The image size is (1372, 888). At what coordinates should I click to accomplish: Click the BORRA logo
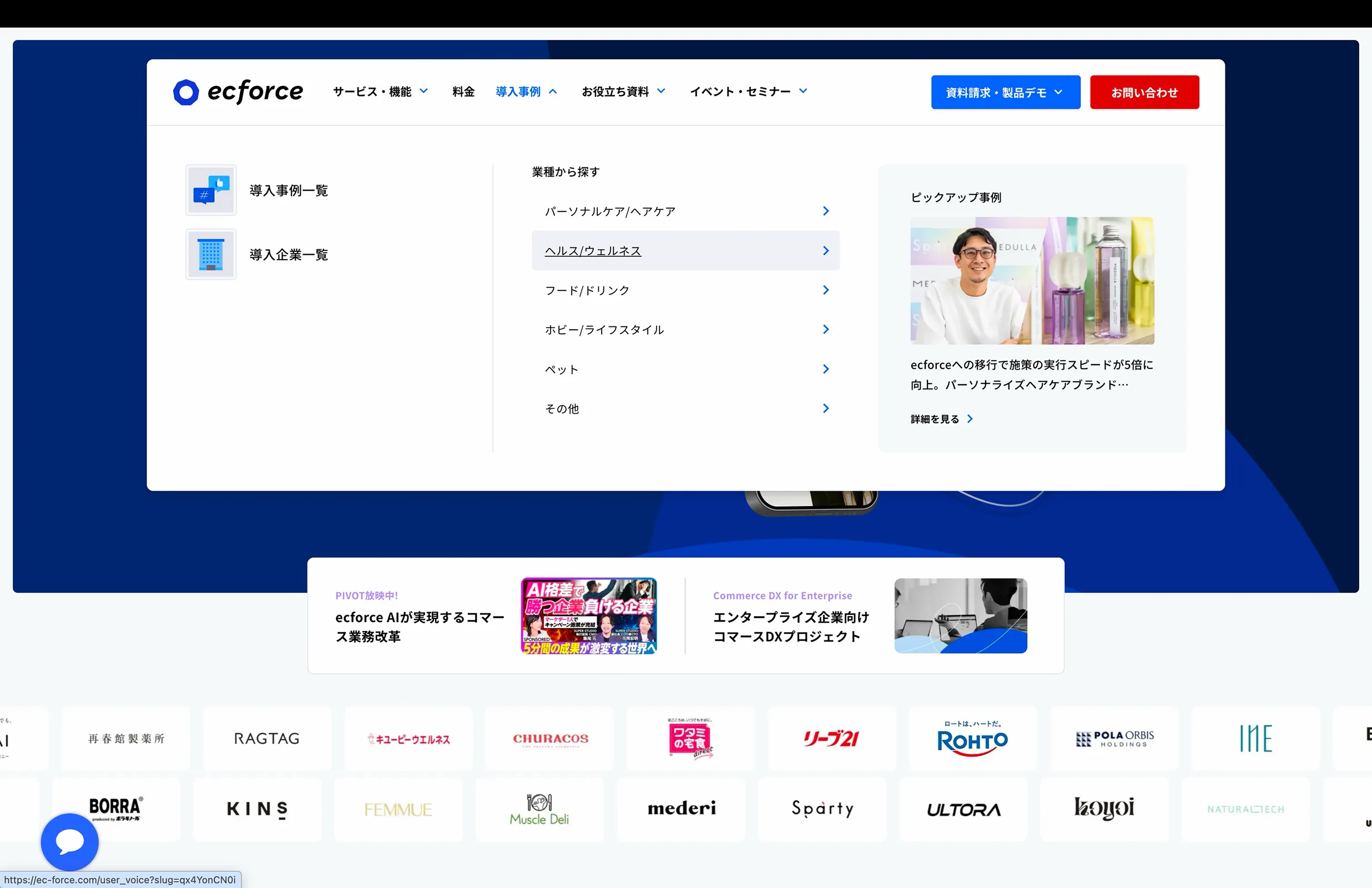(x=116, y=809)
